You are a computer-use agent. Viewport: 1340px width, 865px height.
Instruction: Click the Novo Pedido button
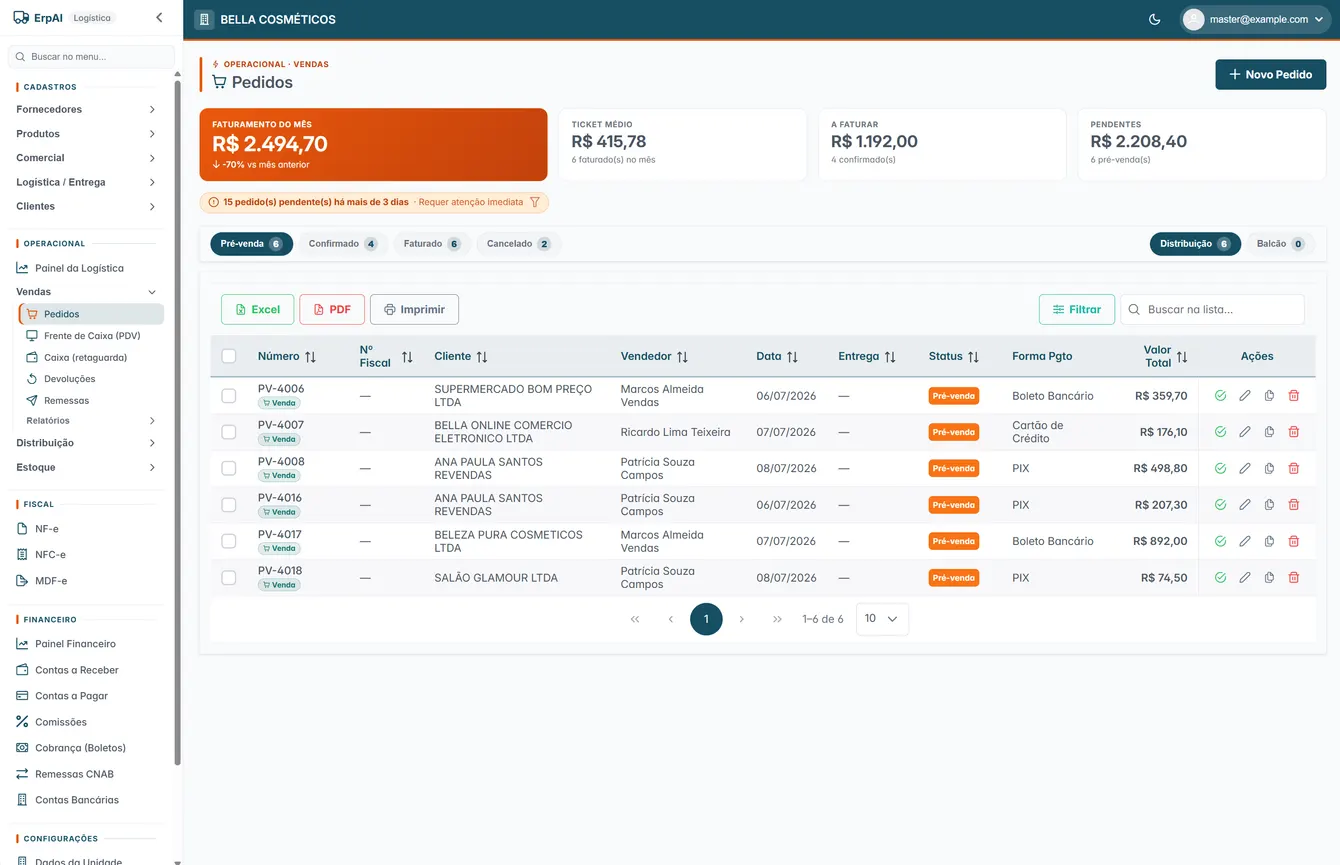(x=1271, y=74)
